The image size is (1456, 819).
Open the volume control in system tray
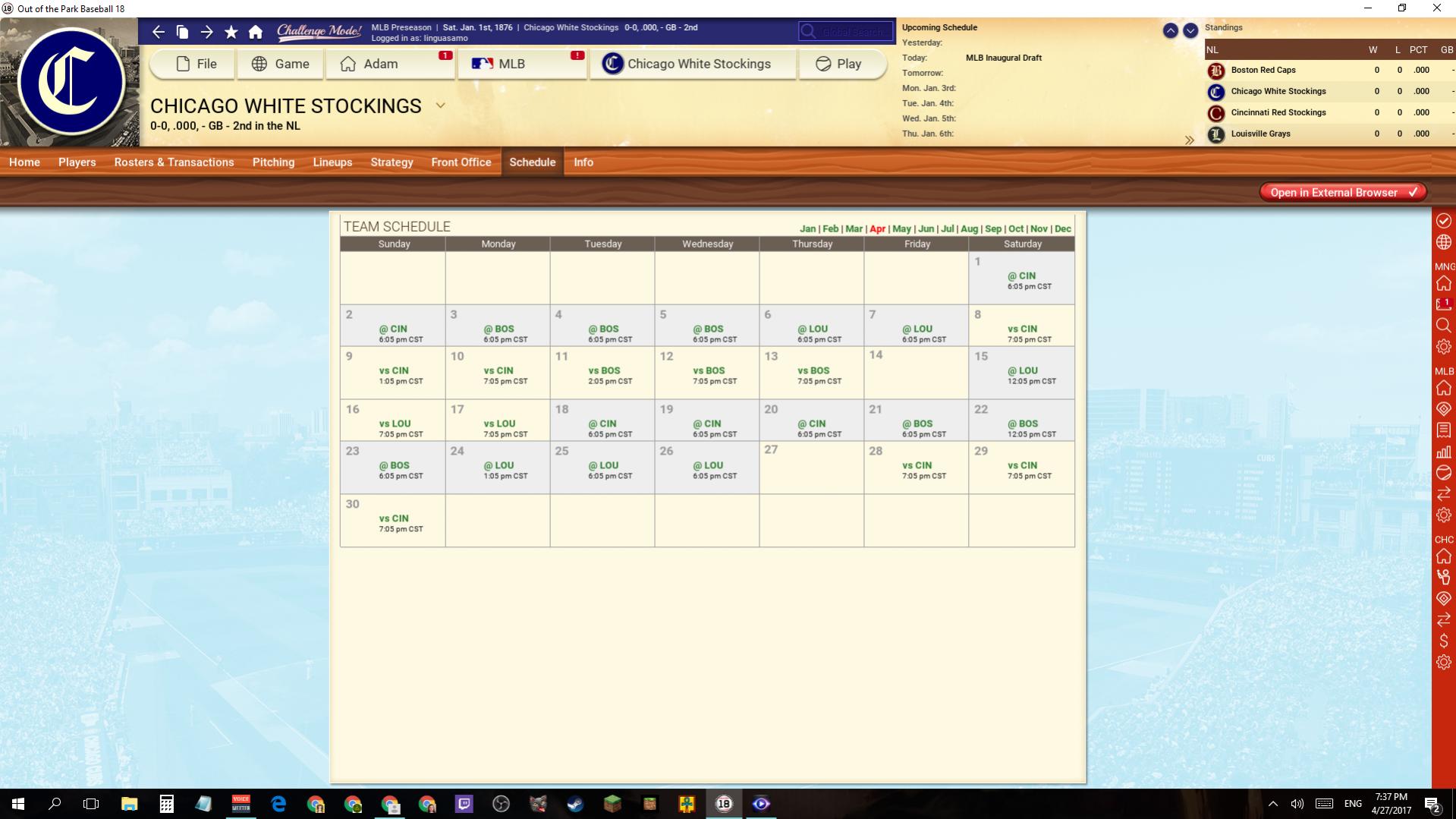(1297, 804)
